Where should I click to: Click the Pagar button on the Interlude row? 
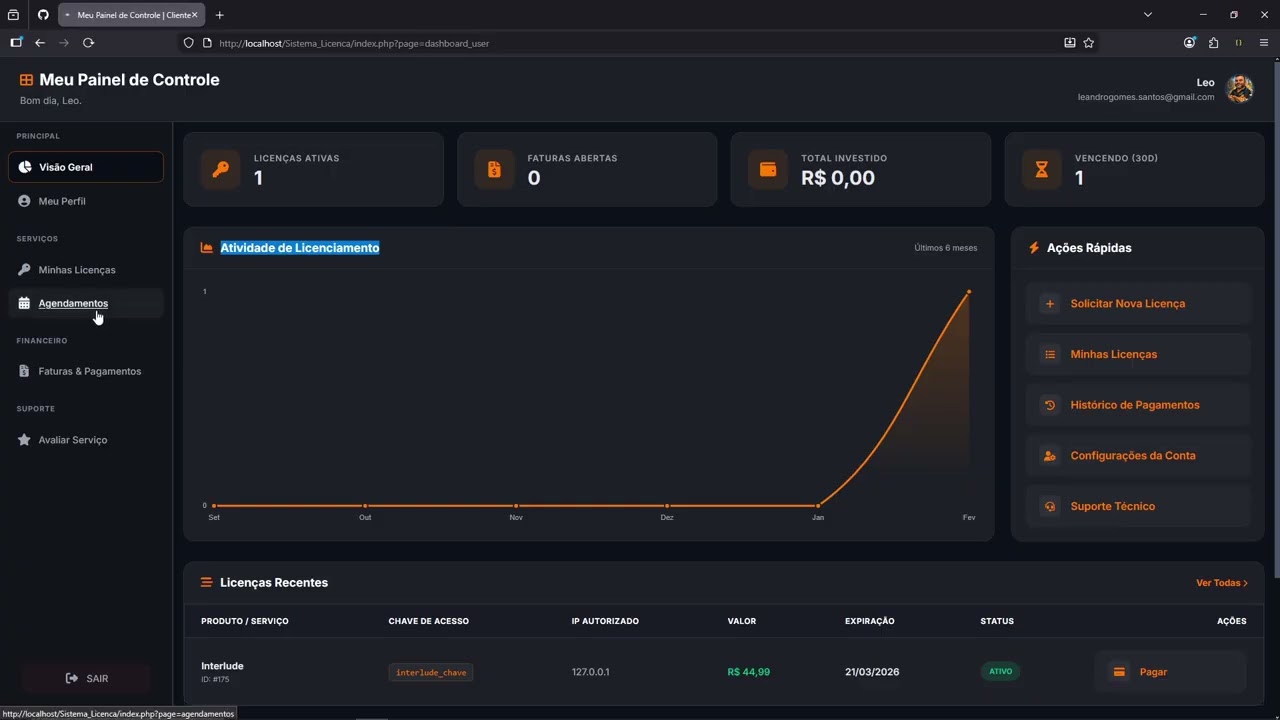[x=1170, y=672]
